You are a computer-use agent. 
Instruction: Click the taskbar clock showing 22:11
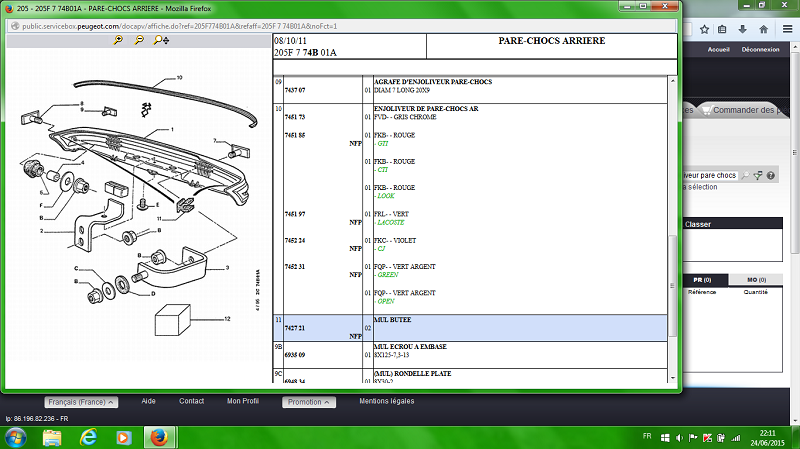767,433
